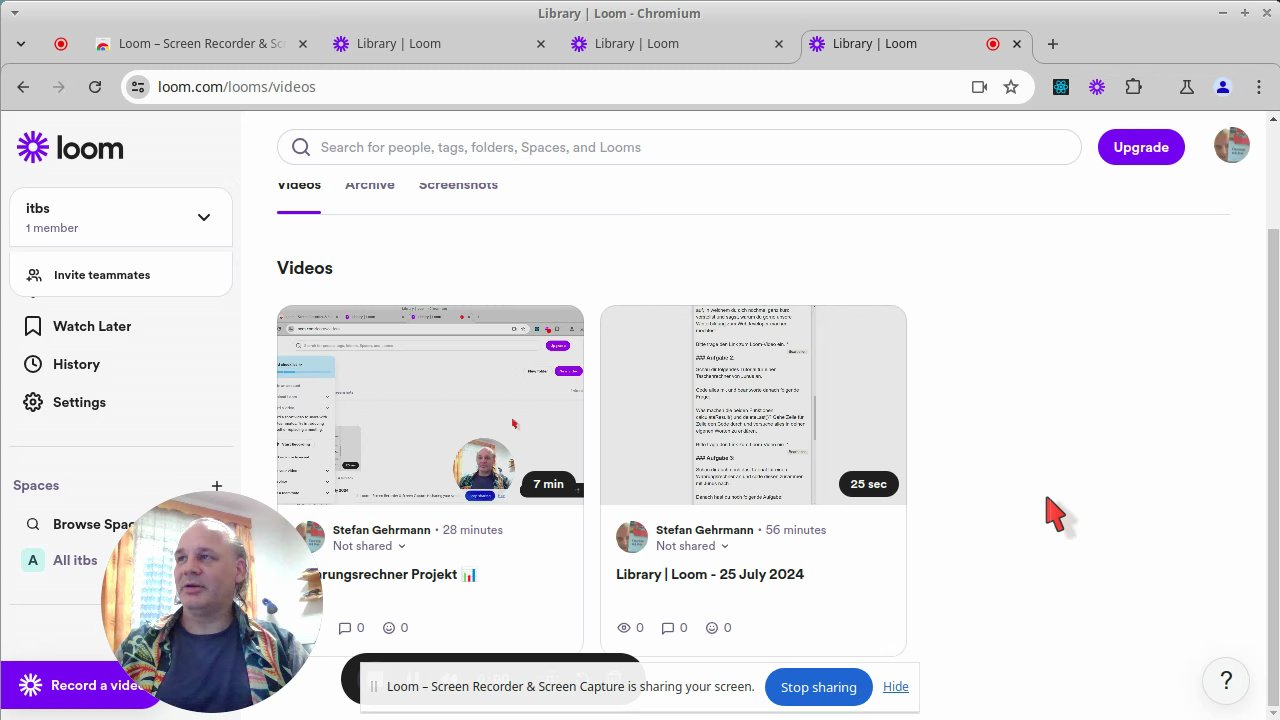The width and height of the screenshot is (1280, 720).
Task: Click the search input field
Action: (x=679, y=147)
